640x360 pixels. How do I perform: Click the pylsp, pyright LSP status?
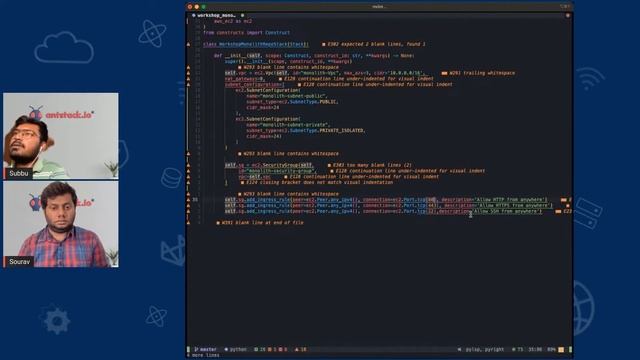pos(484,350)
